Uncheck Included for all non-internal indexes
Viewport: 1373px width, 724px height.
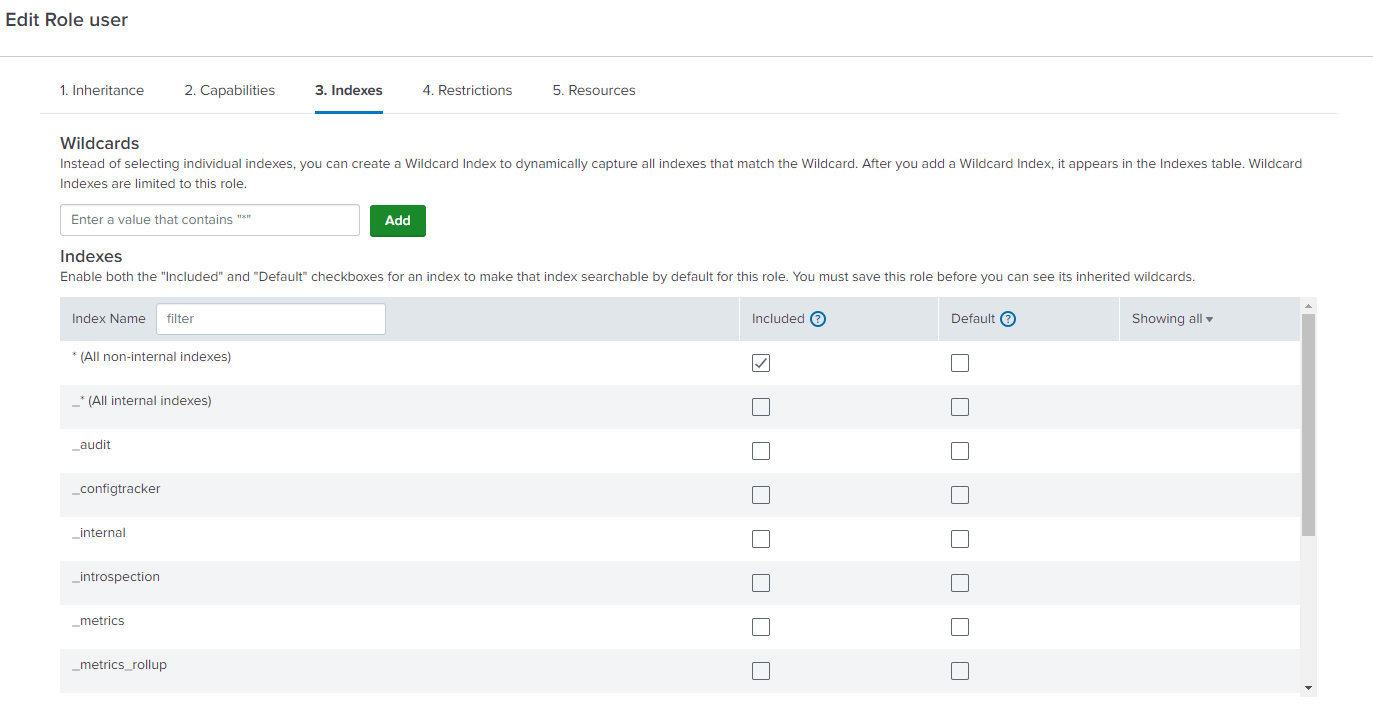(761, 363)
